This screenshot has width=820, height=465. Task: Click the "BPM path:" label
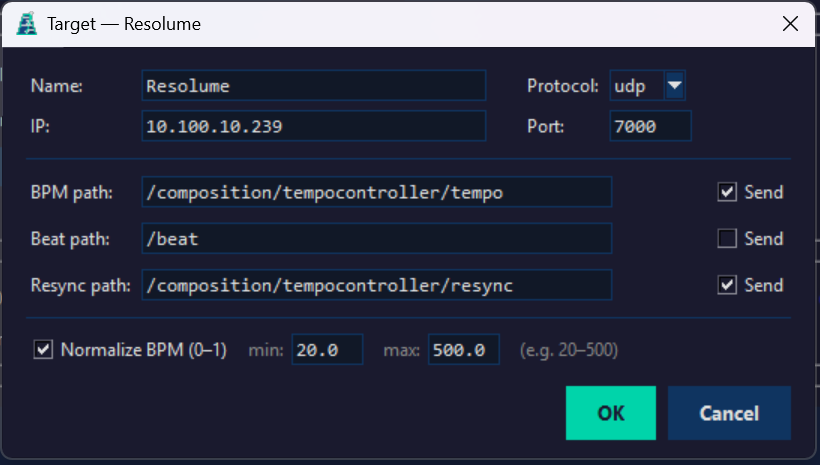72,192
